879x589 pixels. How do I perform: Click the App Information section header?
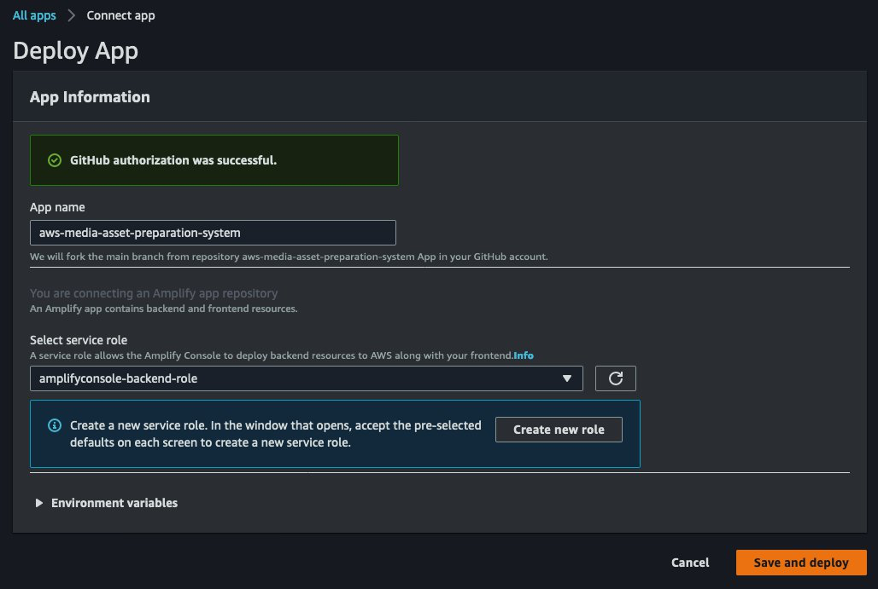(91, 96)
